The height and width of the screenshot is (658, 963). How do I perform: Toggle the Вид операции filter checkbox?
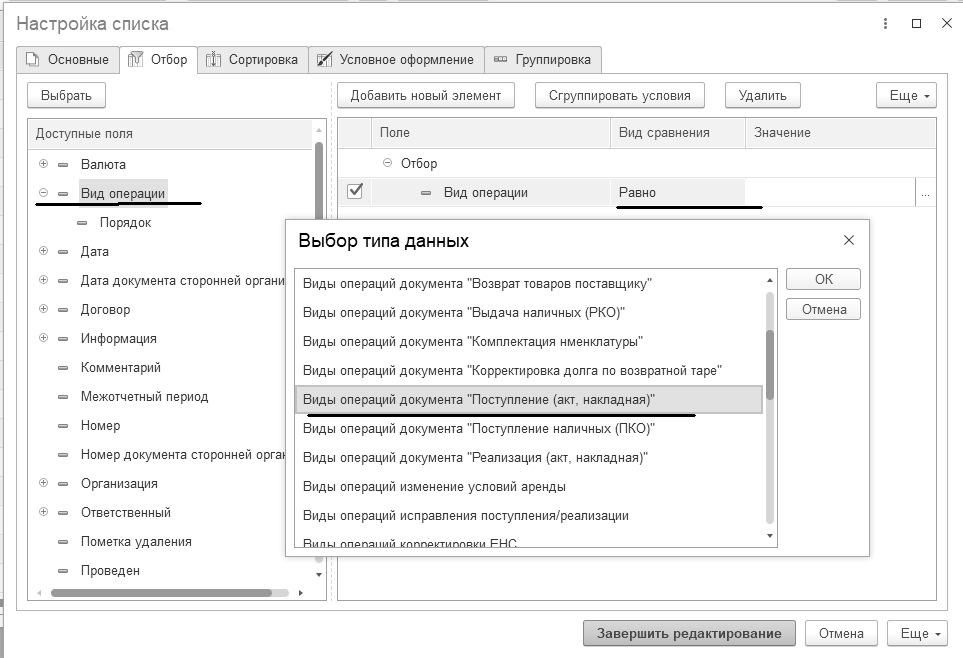click(x=354, y=192)
